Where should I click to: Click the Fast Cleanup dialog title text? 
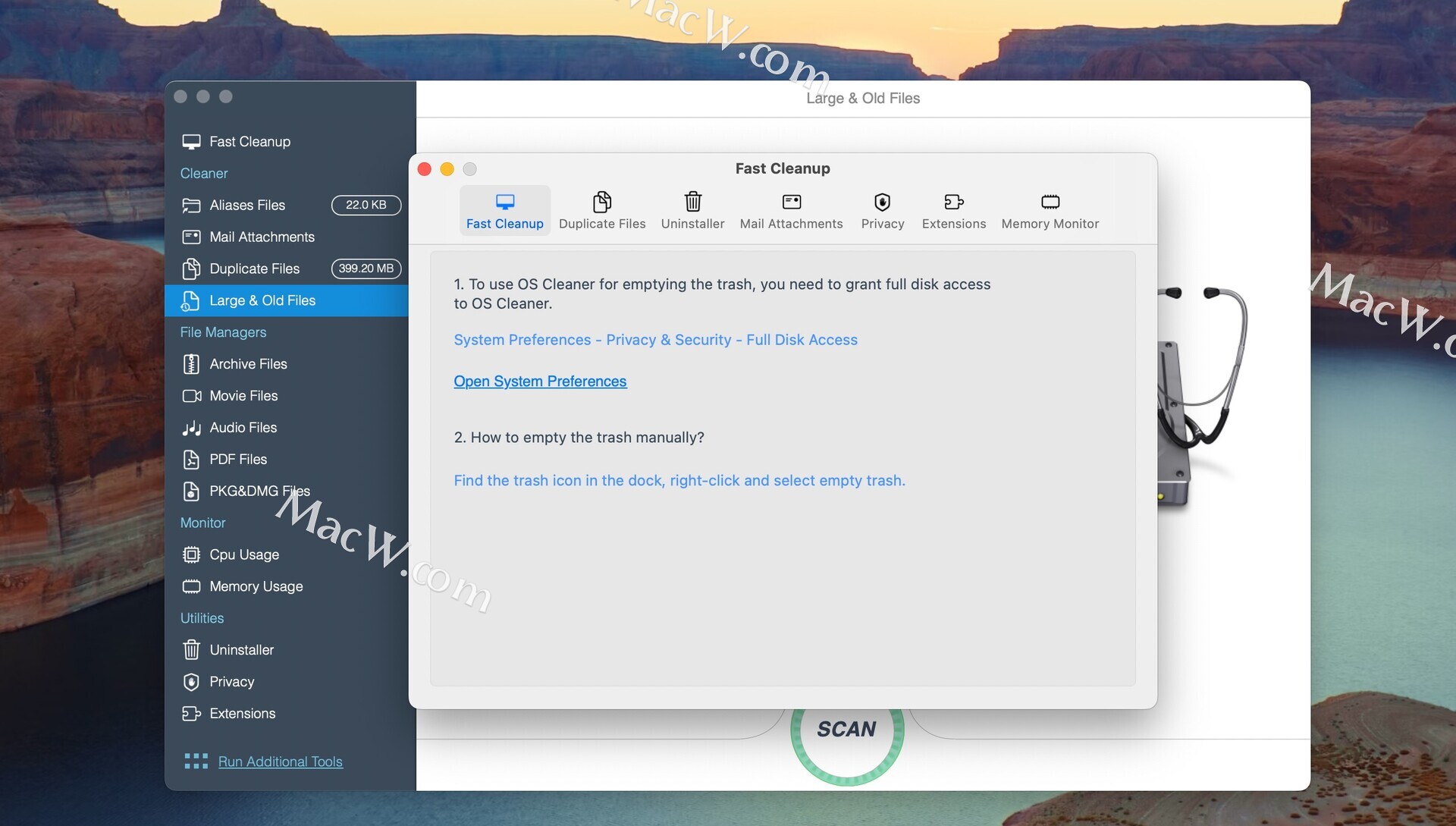[x=783, y=168]
